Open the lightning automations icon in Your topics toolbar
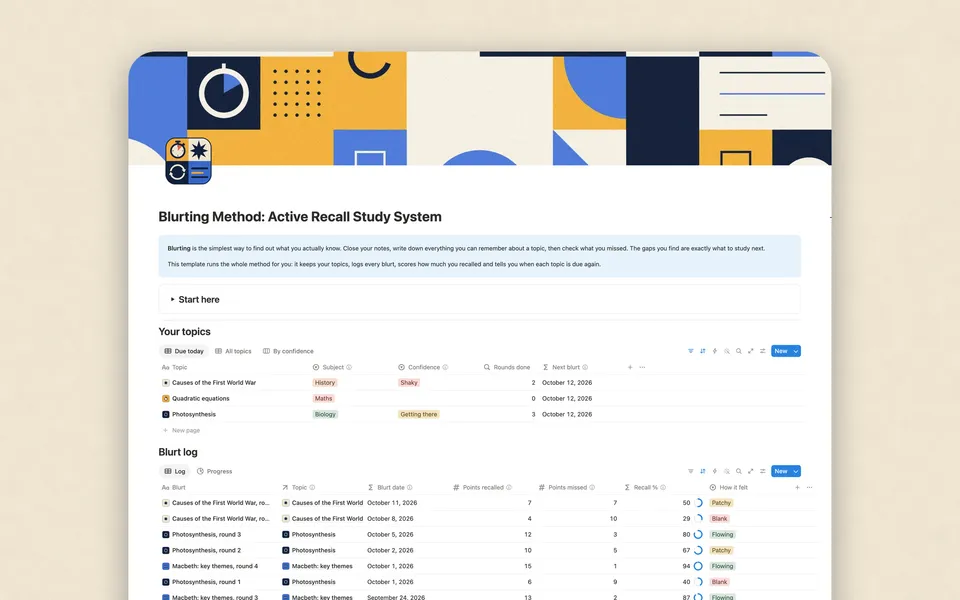Image resolution: width=960 pixels, height=600 pixels. click(x=714, y=351)
